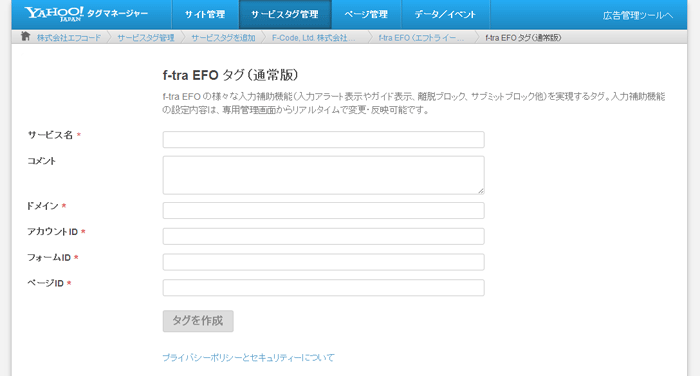Click 株式会社エフコード breadcrumb link

(69, 38)
